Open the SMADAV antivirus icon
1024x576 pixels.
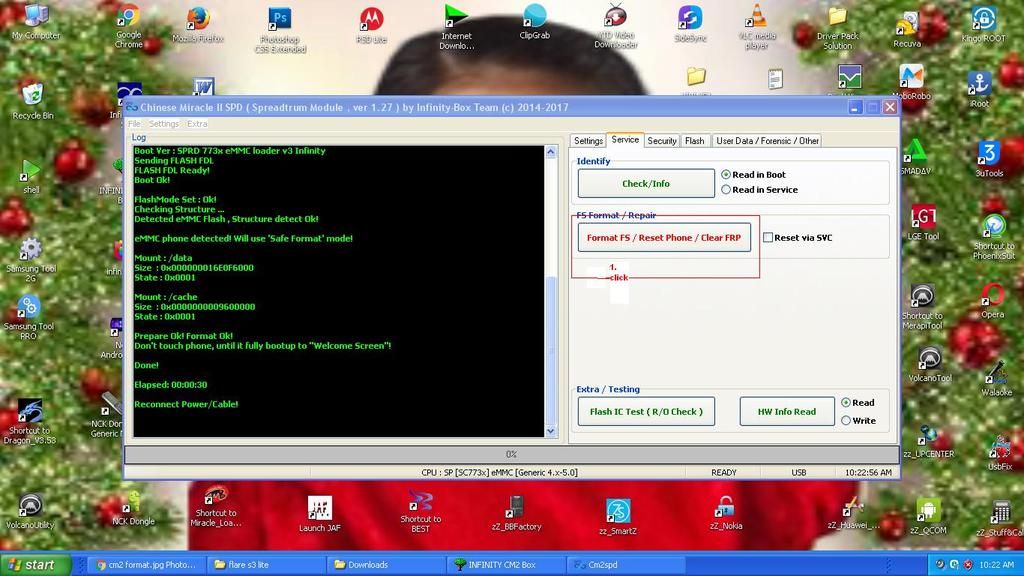point(916,151)
